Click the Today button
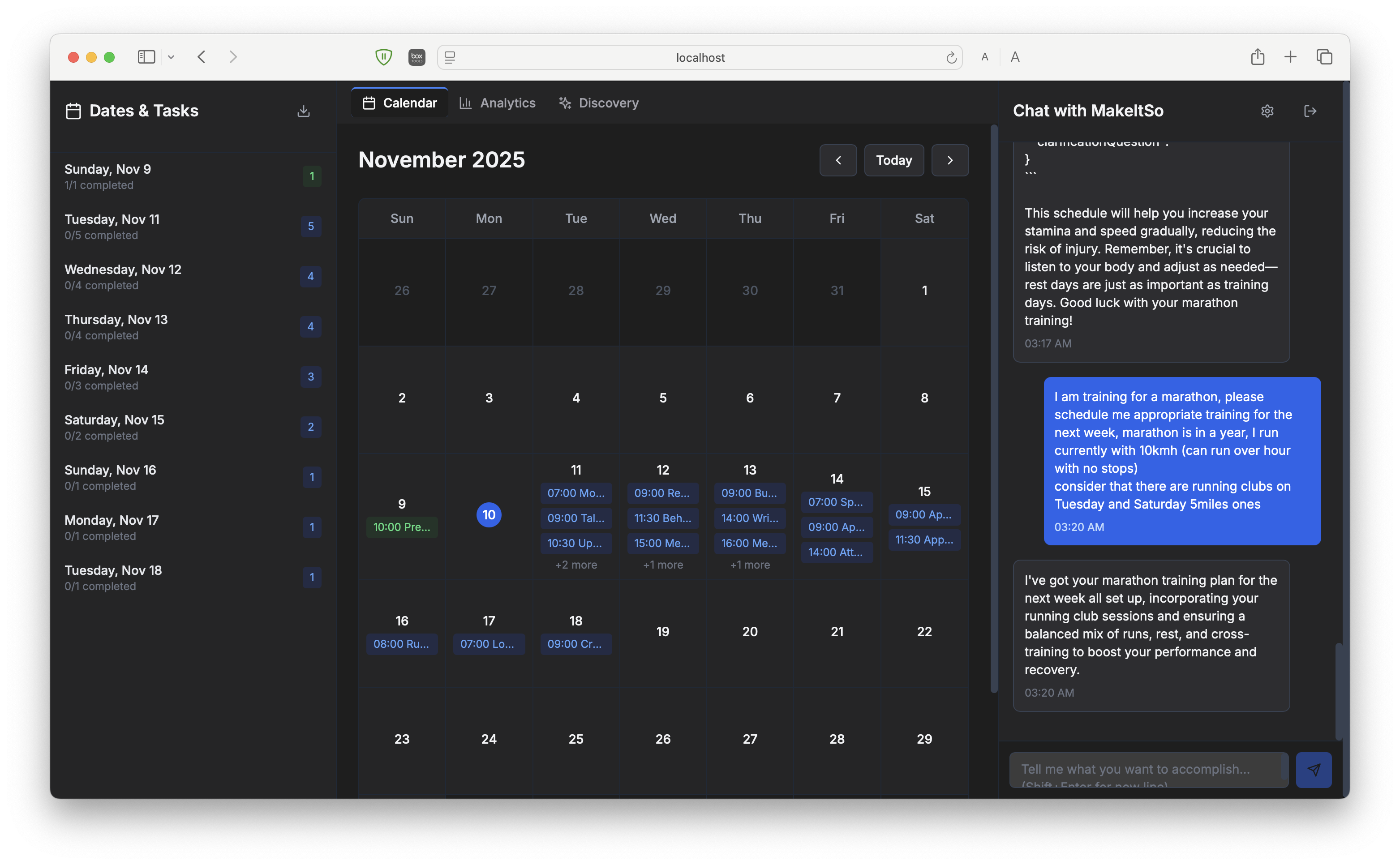This screenshot has height=865, width=1400. click(x=893, y=160)
